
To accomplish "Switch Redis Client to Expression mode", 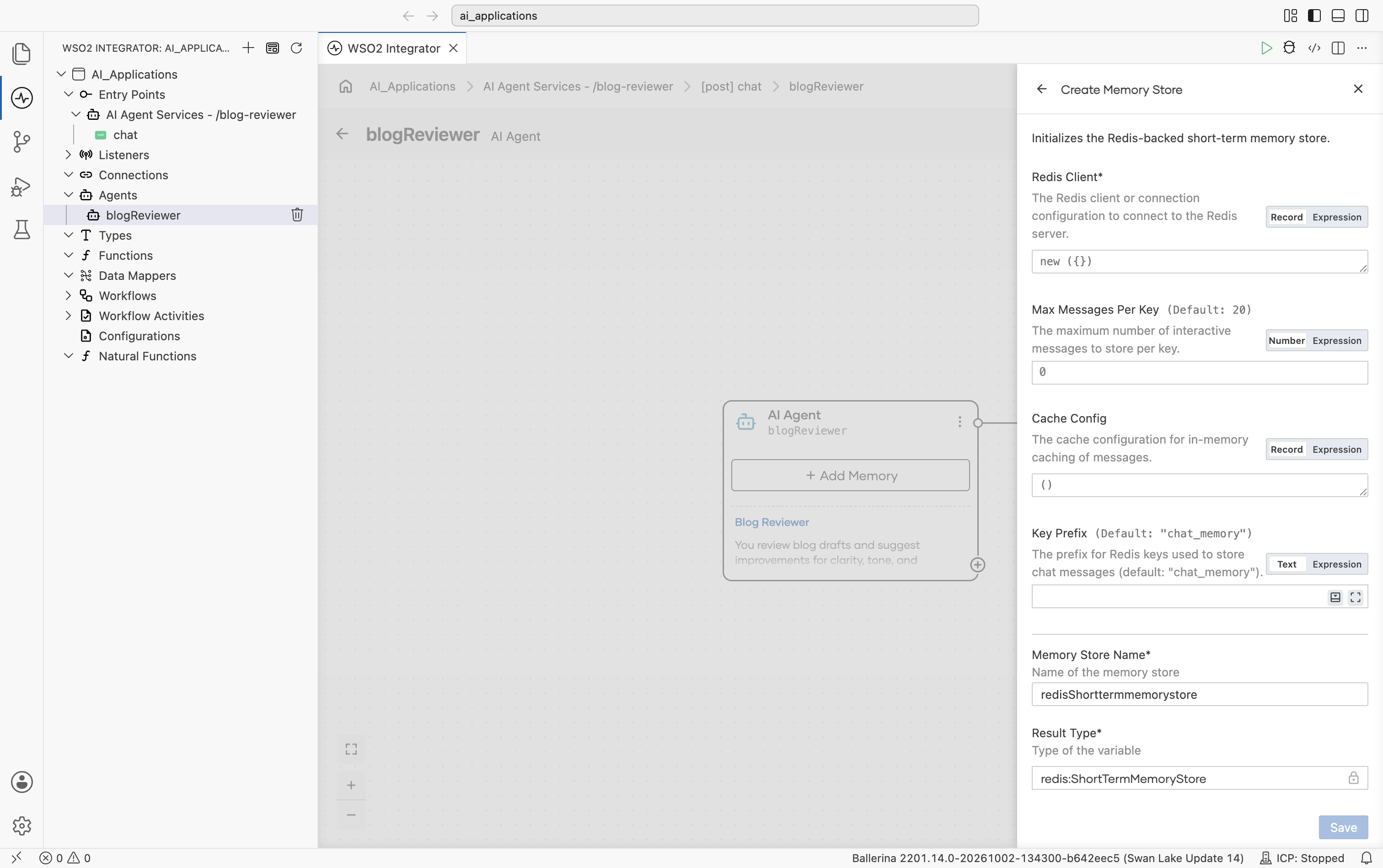I will point(1336,217).
